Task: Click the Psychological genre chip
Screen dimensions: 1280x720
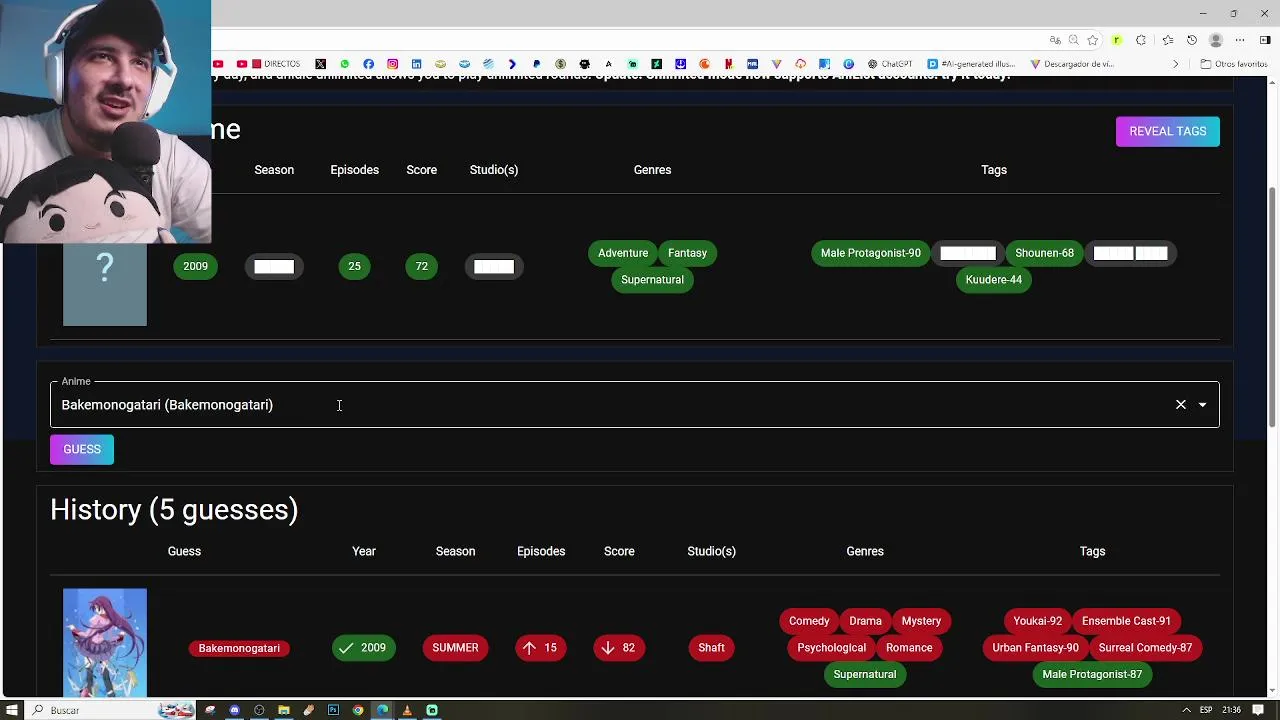Action: click(x=831, y=648)
